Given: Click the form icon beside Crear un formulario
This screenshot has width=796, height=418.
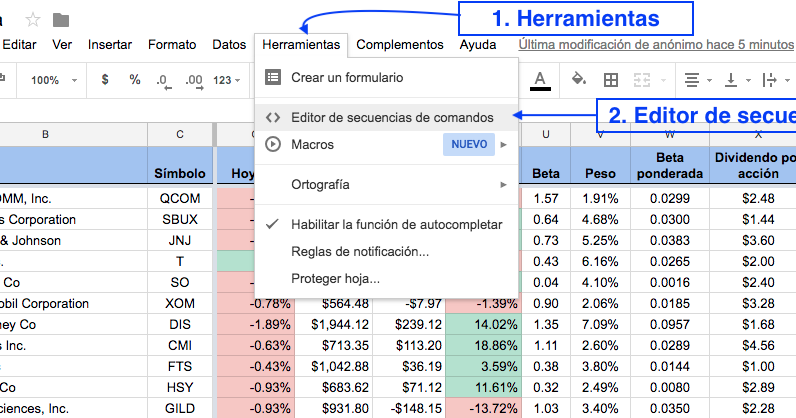Looking at the screenshot, I should click(x=273, y=77).
